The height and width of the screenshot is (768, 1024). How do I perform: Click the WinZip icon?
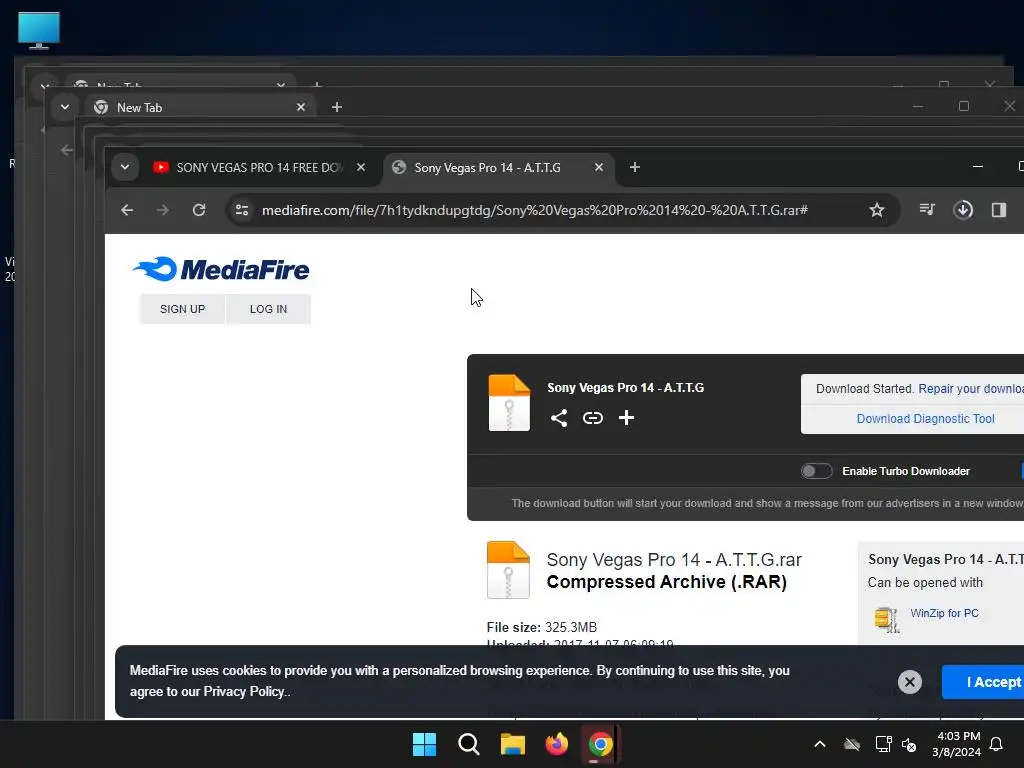(x=887, y=619)
